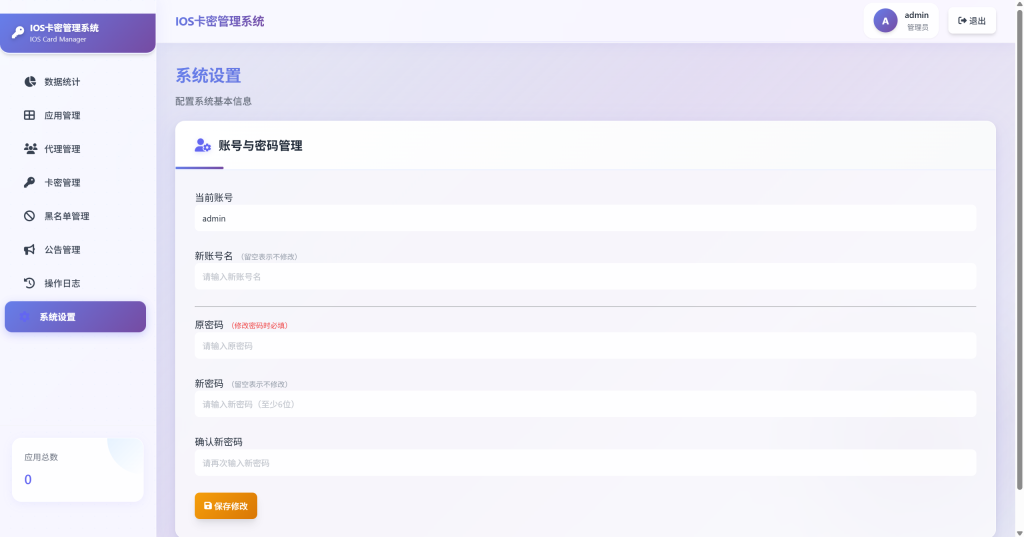Click the 应用总数 stat card
Image resolution: width=1024 pixels, height=537 pixels.
coord(78,470)
